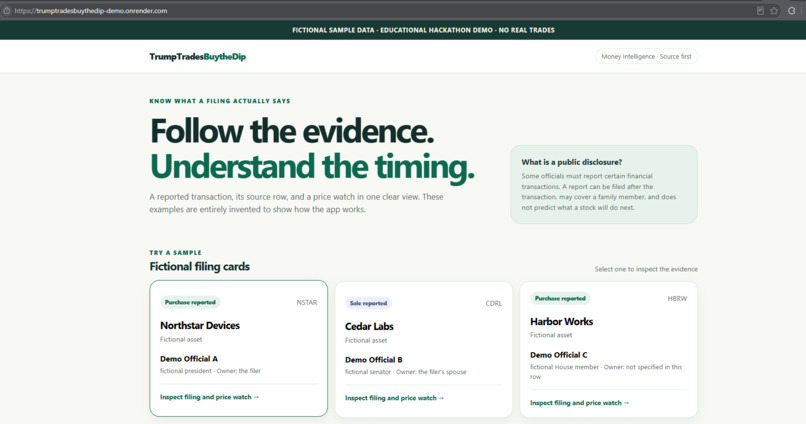Select the Cedar Labs filing card
The height and width of the screenshot is (424, 806).
(x=424, y=349)
